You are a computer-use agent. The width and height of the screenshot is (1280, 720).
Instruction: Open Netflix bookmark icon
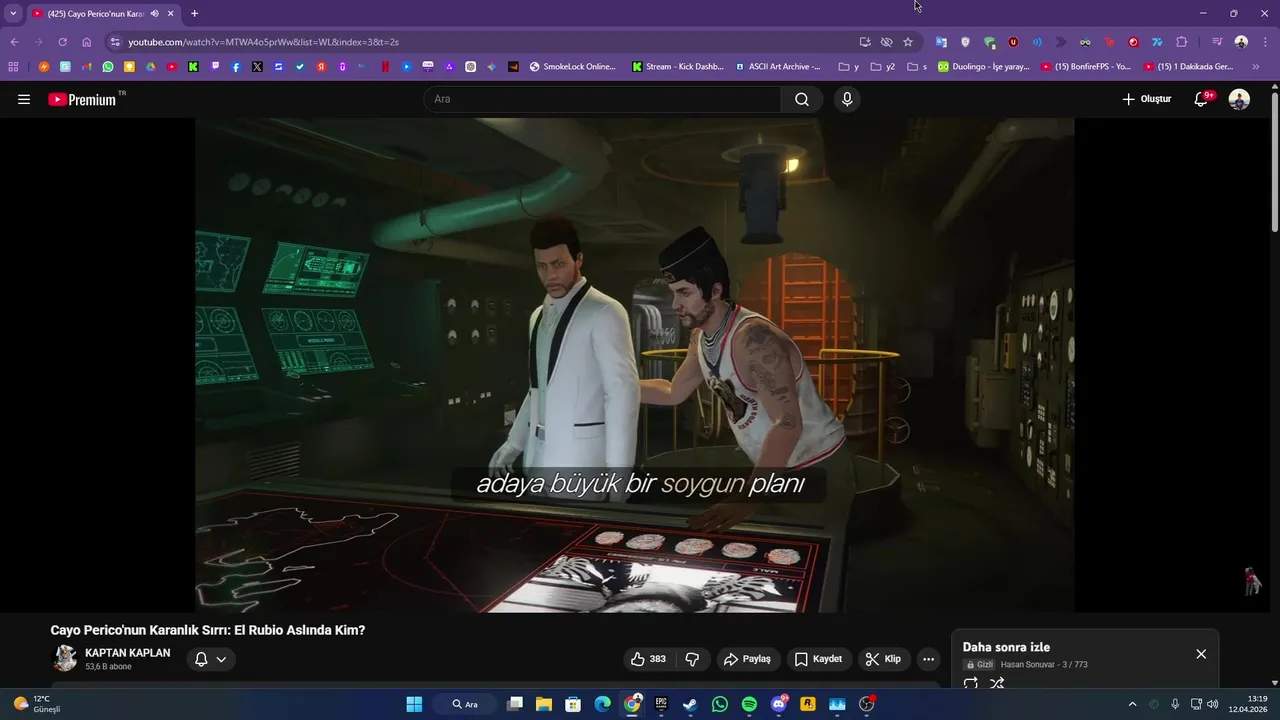[385, 67]
